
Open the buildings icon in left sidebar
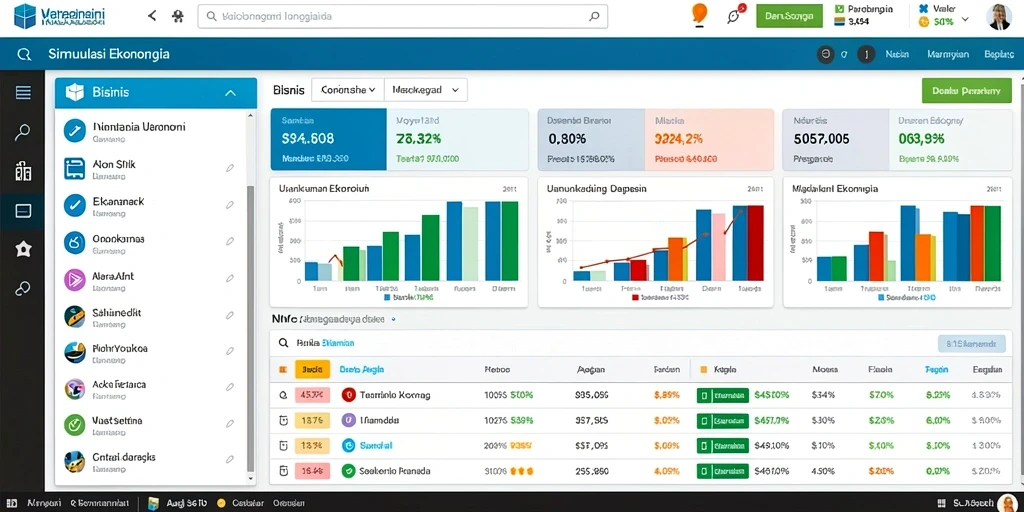[x=23, y=171]
